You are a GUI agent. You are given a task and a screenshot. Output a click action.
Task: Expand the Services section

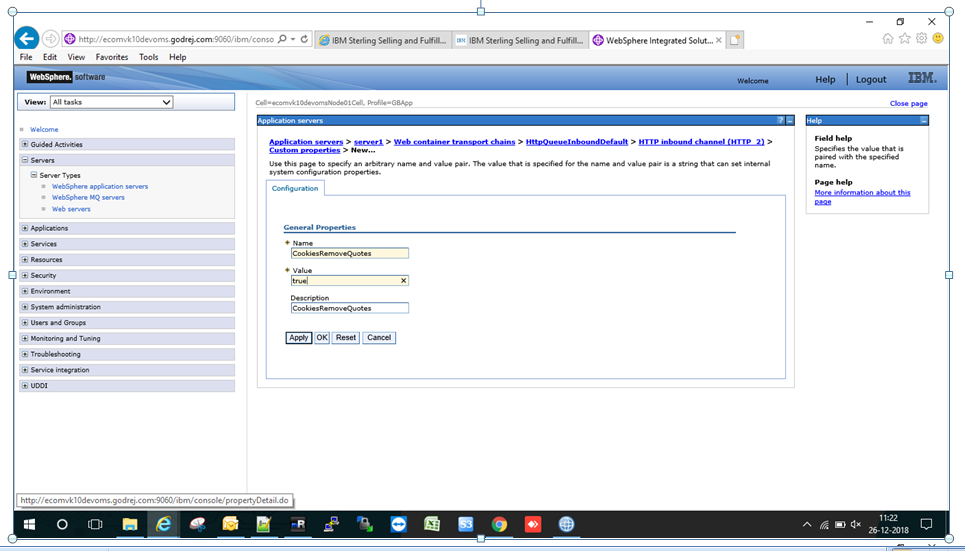[x=25, y=244]
